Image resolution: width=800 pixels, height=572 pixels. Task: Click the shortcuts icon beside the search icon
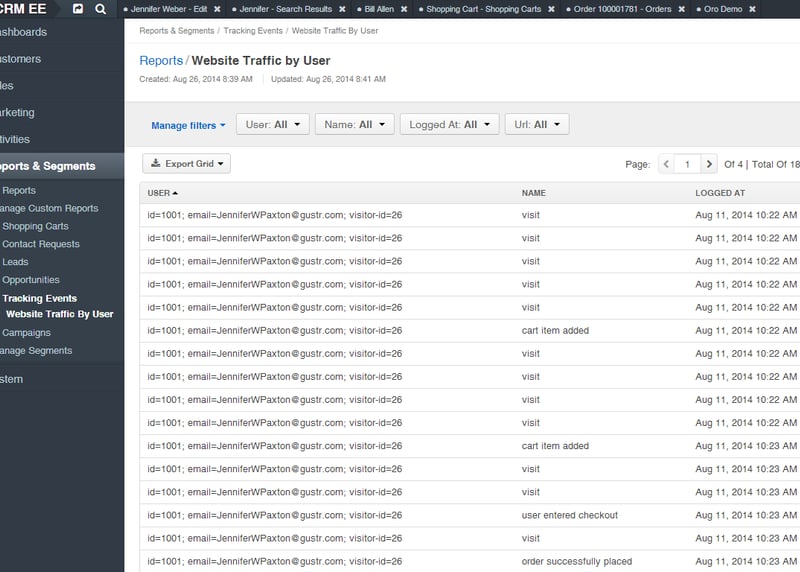click(78, 9)
